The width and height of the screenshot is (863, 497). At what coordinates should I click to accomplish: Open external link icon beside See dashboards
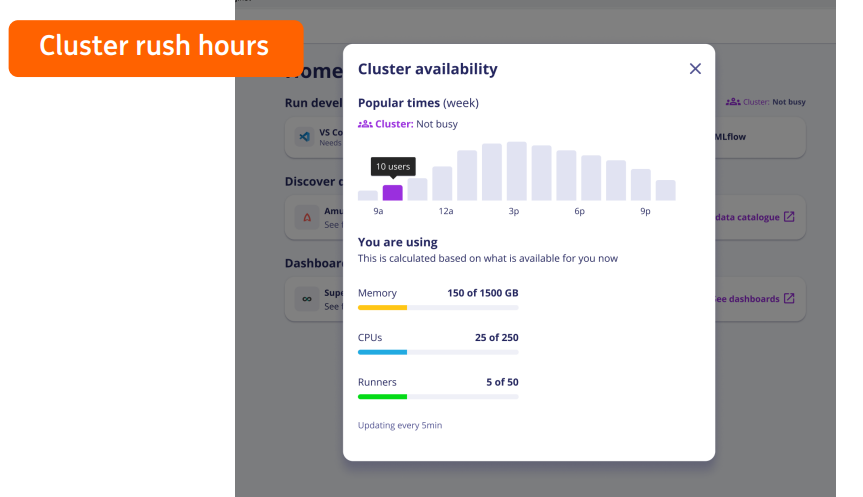coord(789,298)
